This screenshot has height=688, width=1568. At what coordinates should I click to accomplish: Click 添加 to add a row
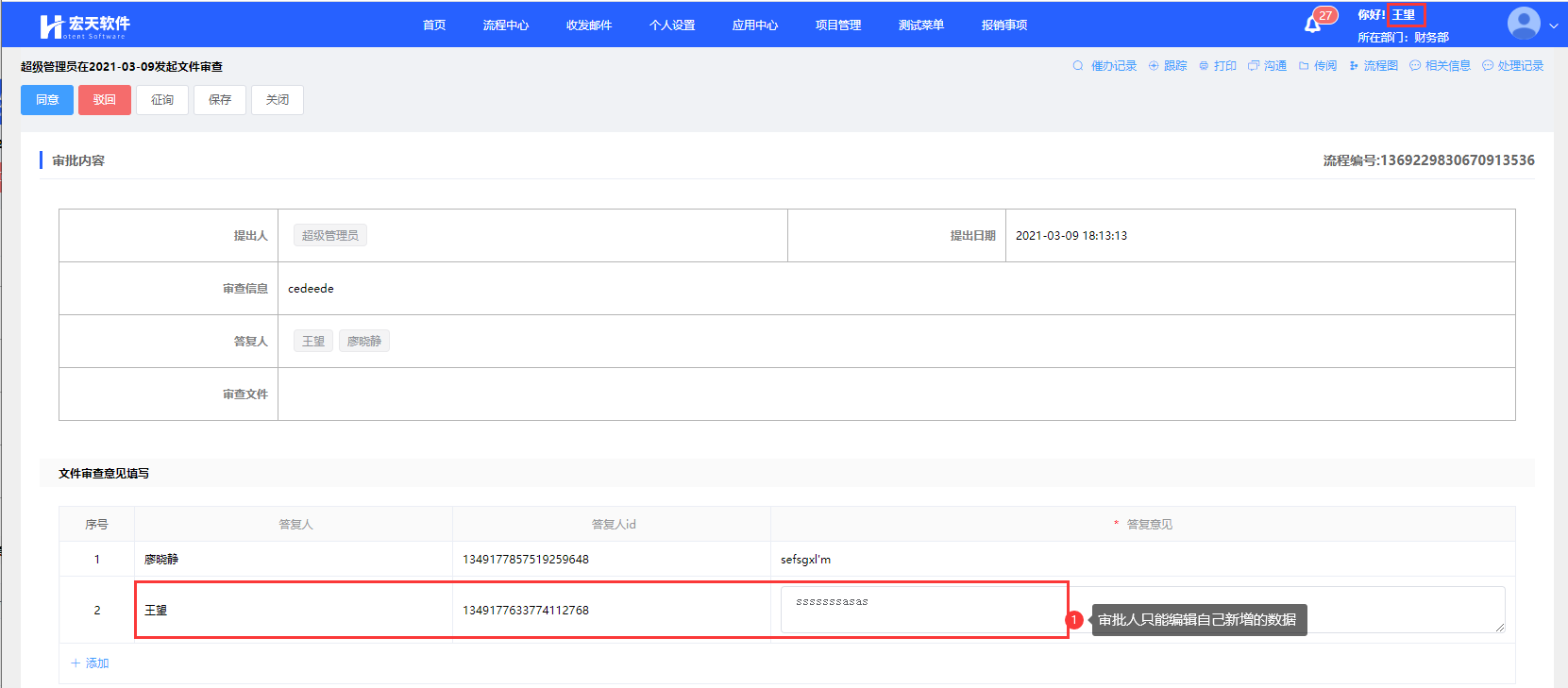point(91,663)
